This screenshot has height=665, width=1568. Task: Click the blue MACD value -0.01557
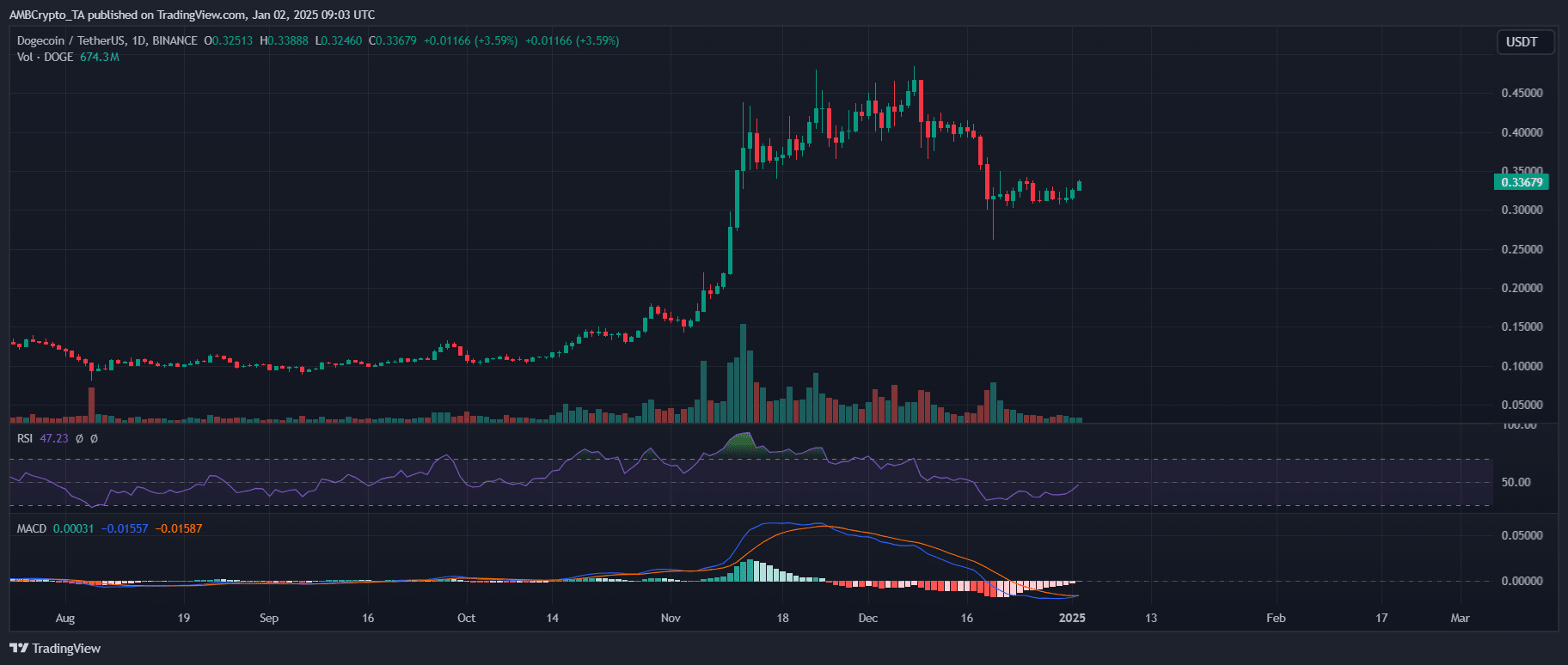pyautogui.click(x=125, y=528)
